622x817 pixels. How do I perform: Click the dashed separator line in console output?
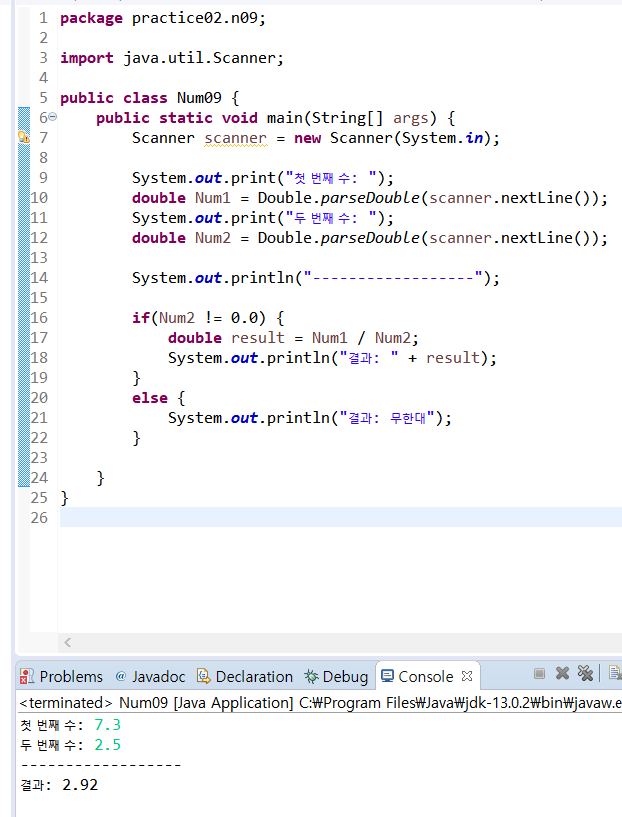point(101,765)
